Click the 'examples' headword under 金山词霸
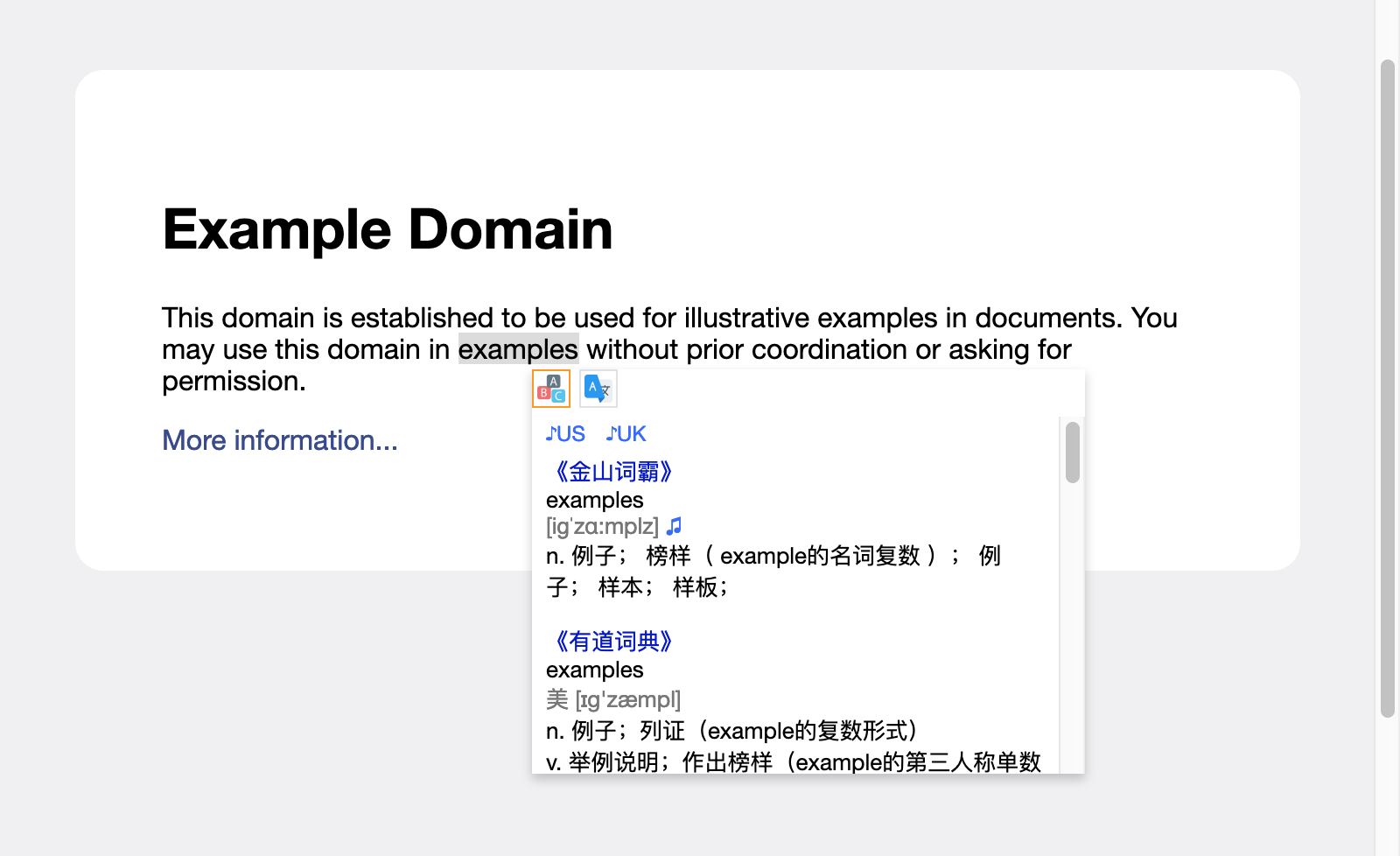Image resolution: width=1400 pixels, height=856 pixels. (x=595, y=500)
